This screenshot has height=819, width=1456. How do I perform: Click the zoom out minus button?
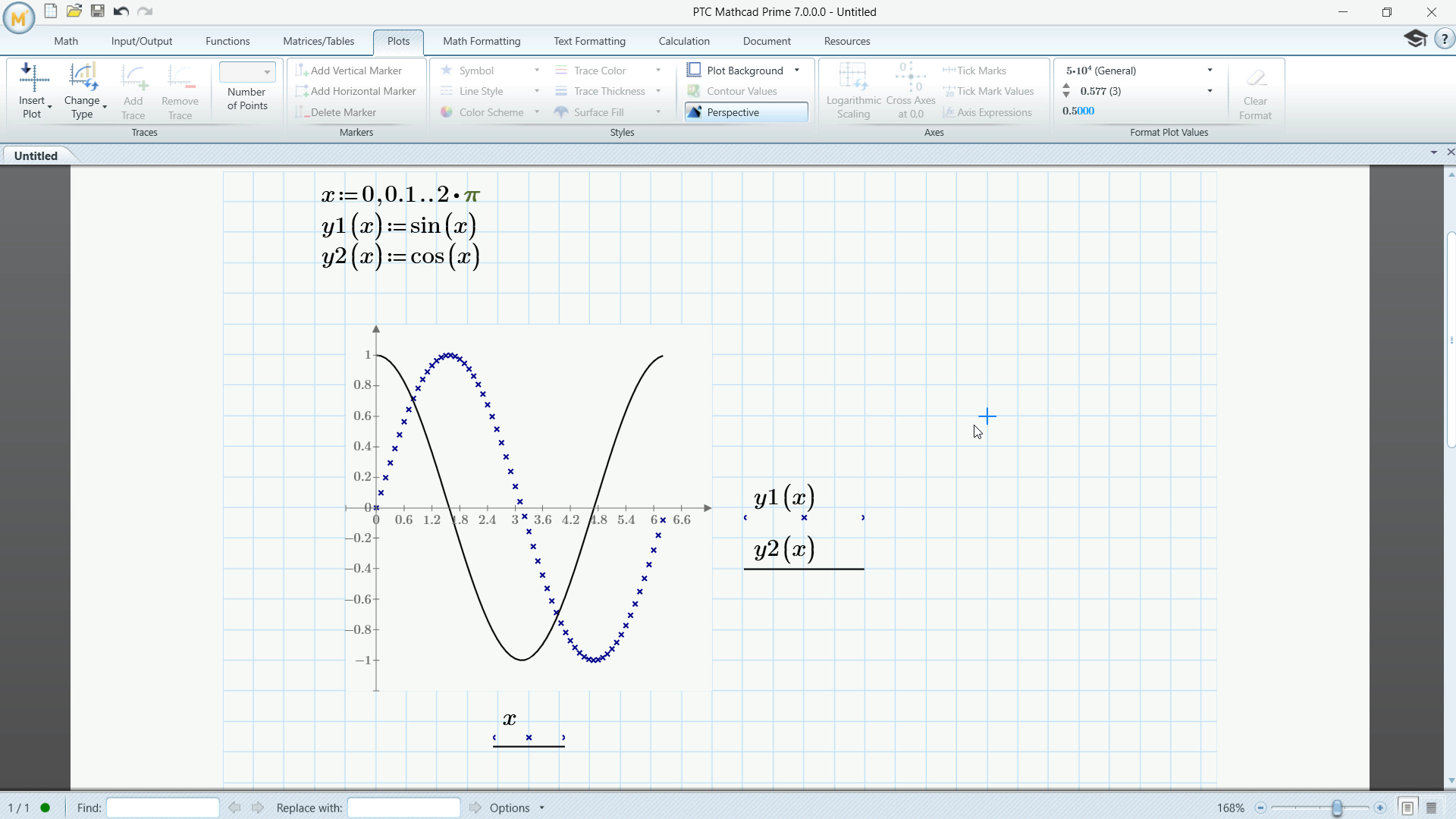click(1260, 808)
